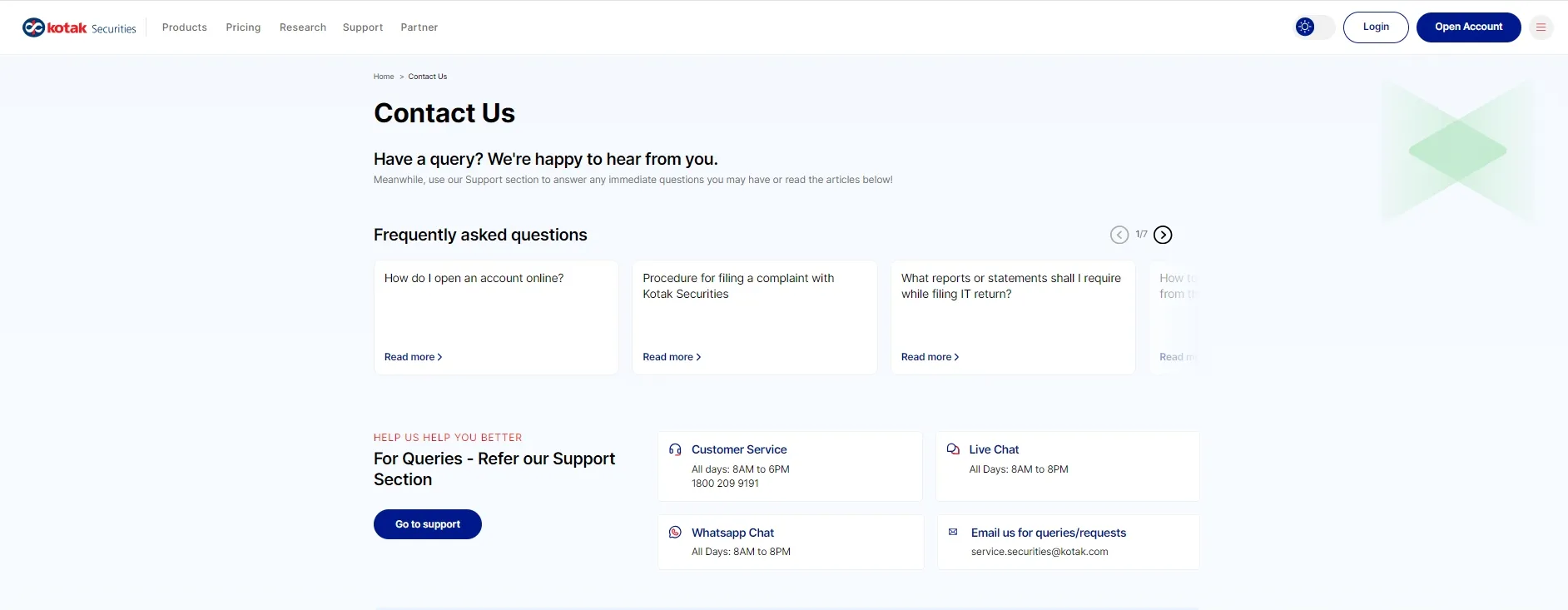Click the 1800 209 9191 phone number
This screenshot has height=610, width=1568.
point(725,484)
